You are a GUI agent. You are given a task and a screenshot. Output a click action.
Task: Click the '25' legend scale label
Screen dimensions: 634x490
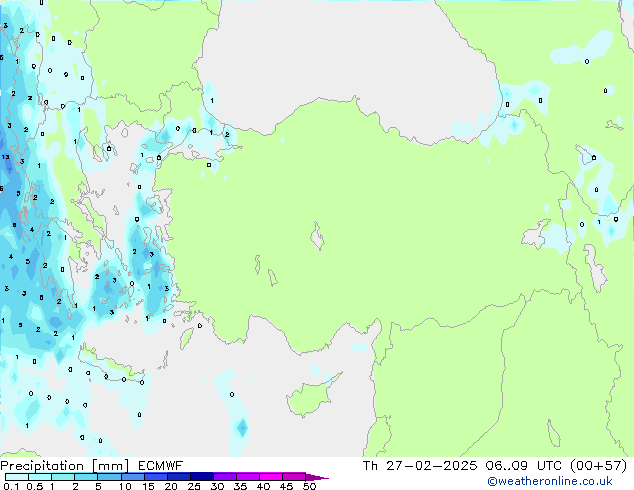click(x=194, y=486)
